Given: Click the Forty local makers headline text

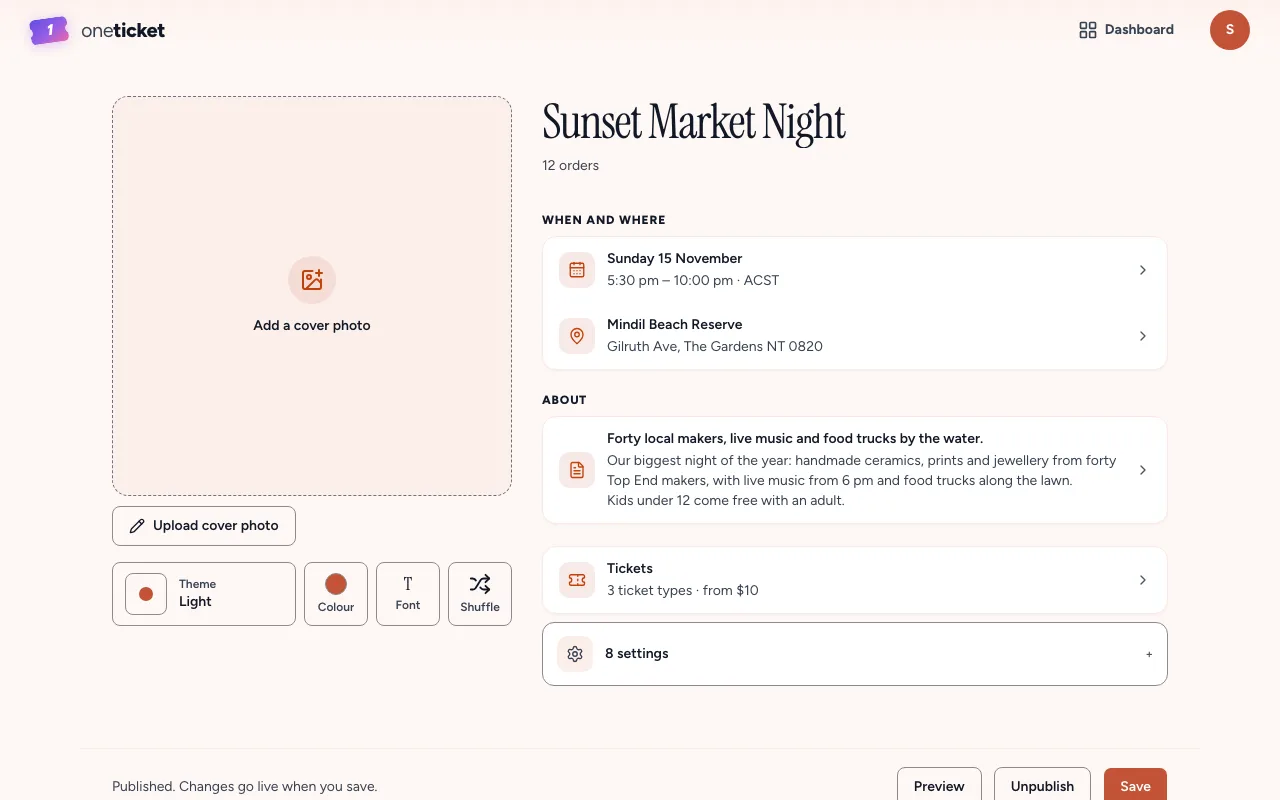Looking at the screenshot, I should click(795, 438).
